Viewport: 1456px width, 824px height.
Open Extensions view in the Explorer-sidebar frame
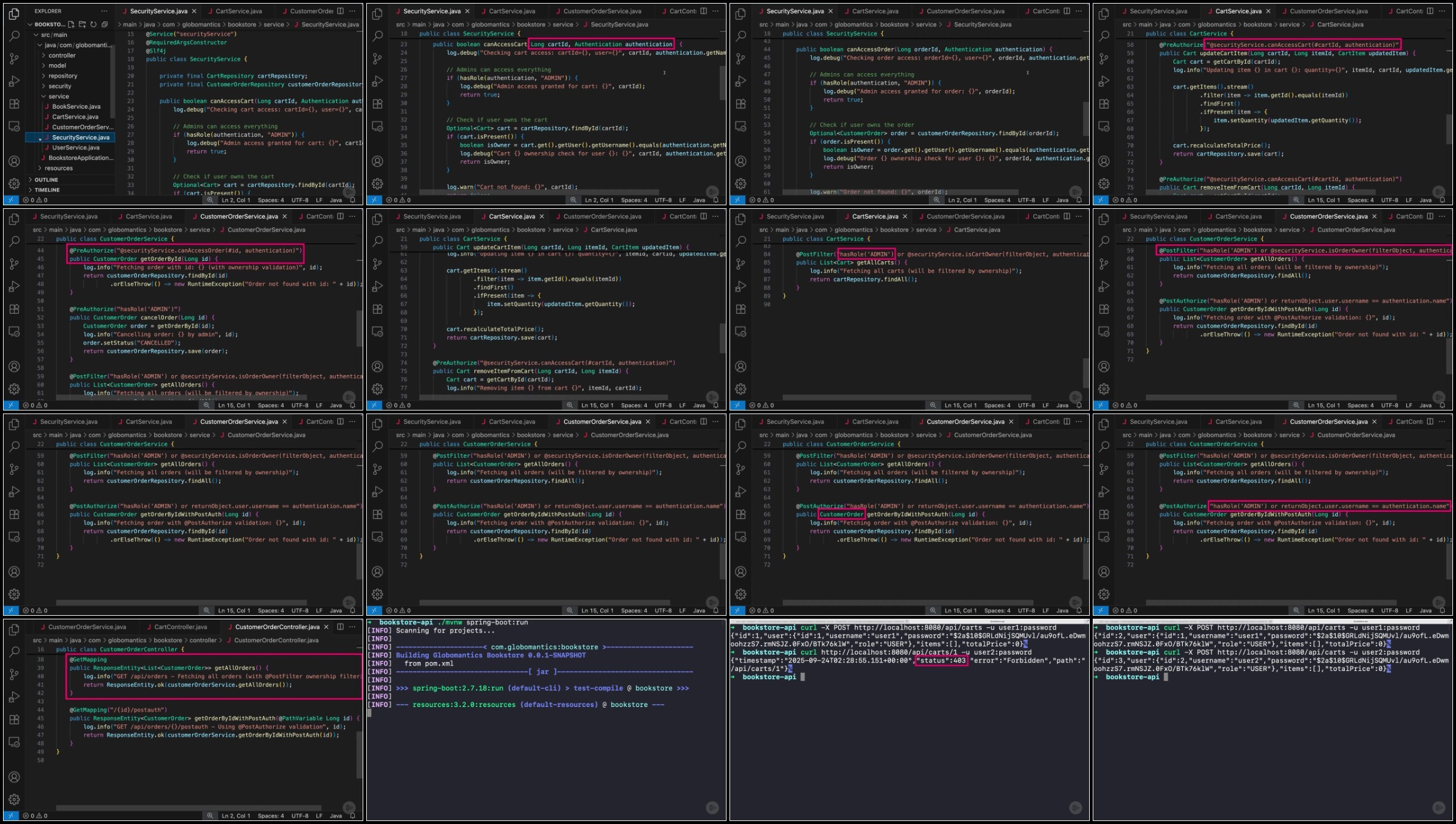coord(14,104)
